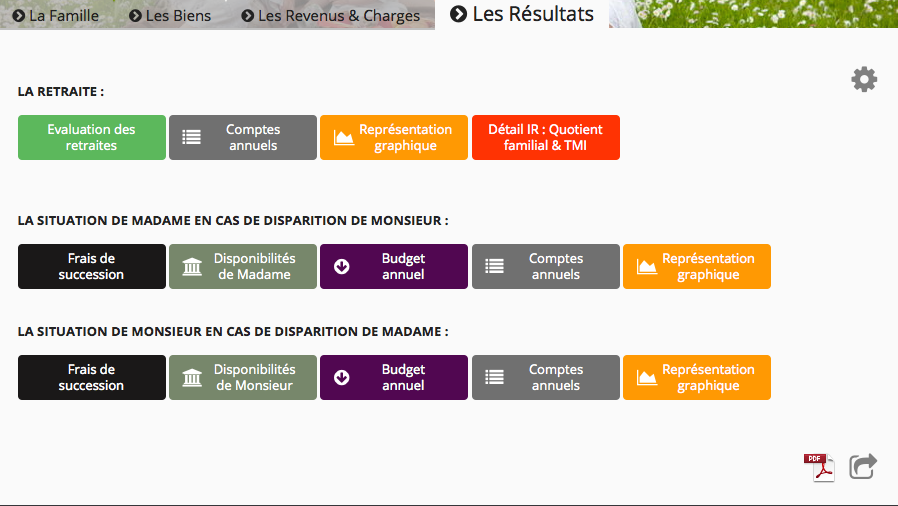Open Monsieur's situation Représentation graphique

[x=697, y=378]
